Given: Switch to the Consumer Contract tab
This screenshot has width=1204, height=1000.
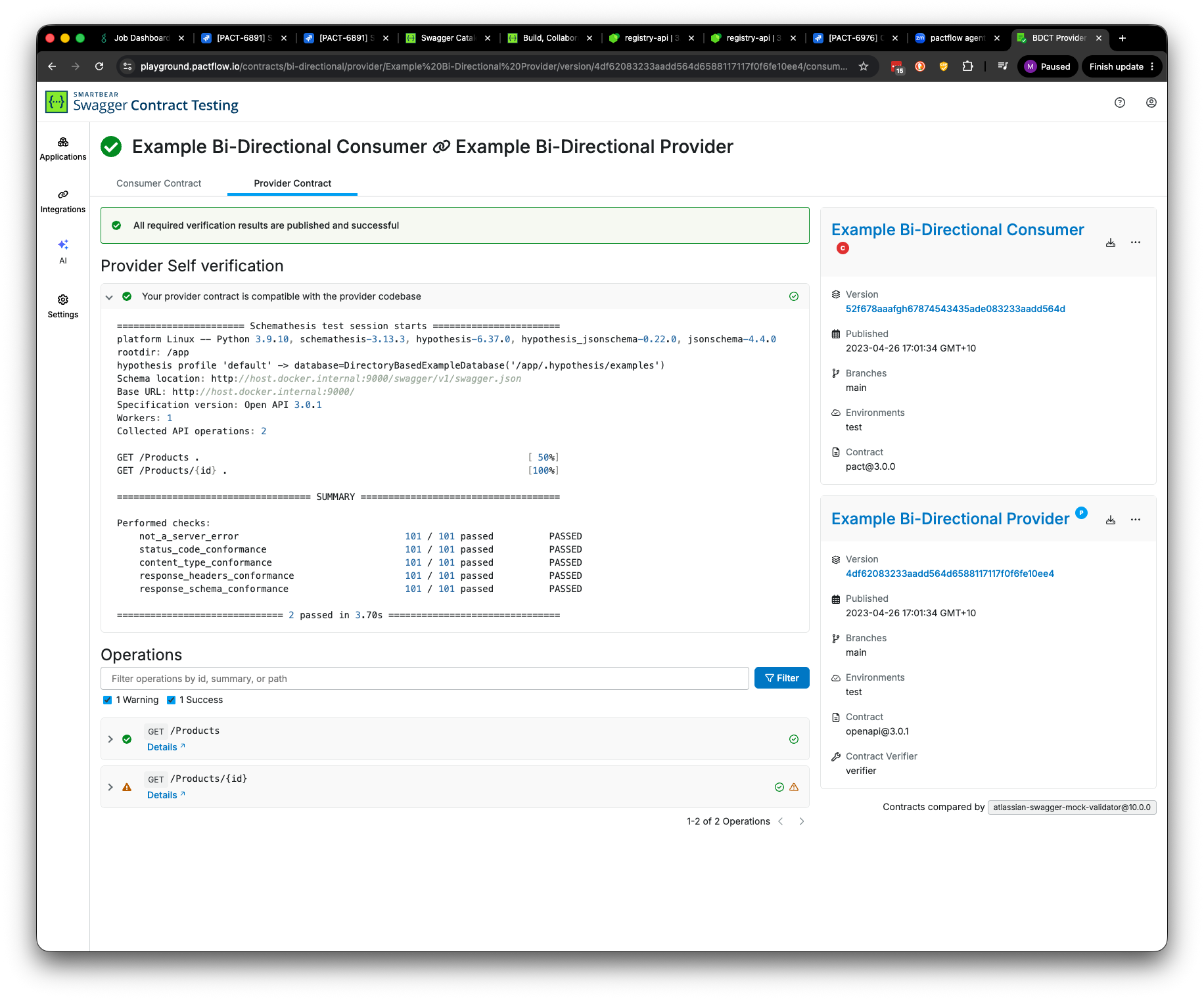Looking at the screenshot, I should point(158,183).
